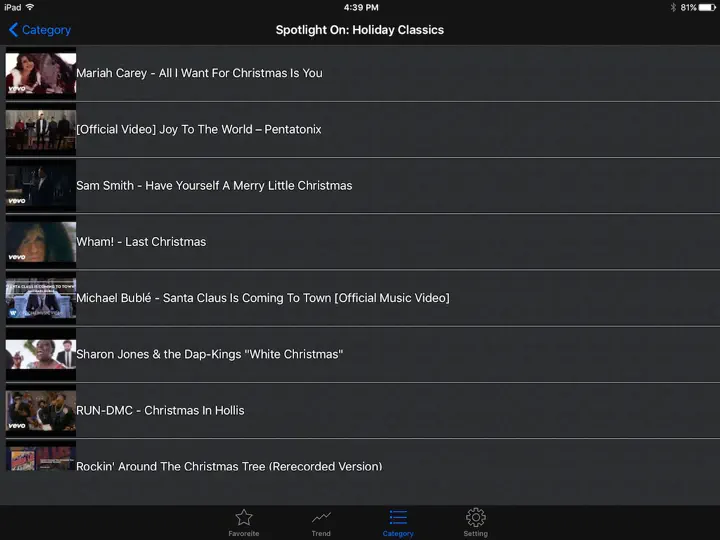Open the Trend tab graph icon

(321, 518)
